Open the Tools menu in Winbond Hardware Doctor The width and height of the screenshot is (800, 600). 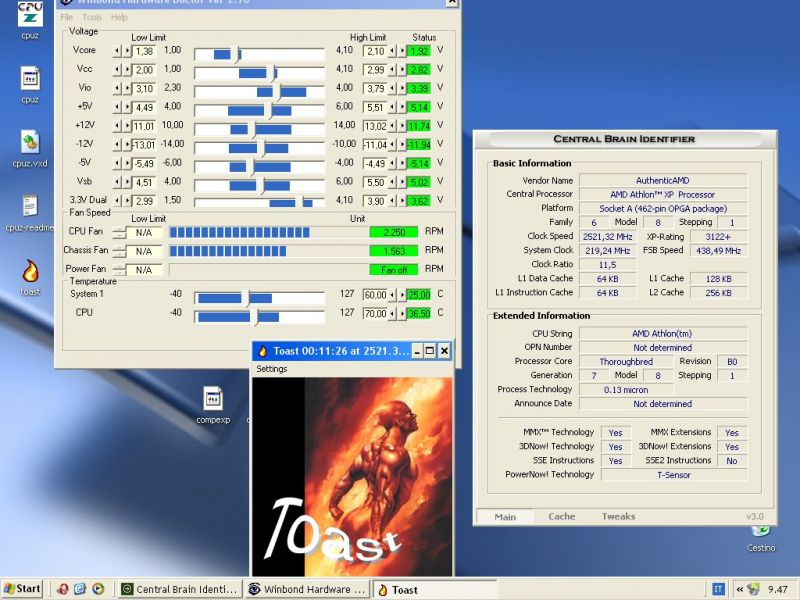[x=92, y=17]
